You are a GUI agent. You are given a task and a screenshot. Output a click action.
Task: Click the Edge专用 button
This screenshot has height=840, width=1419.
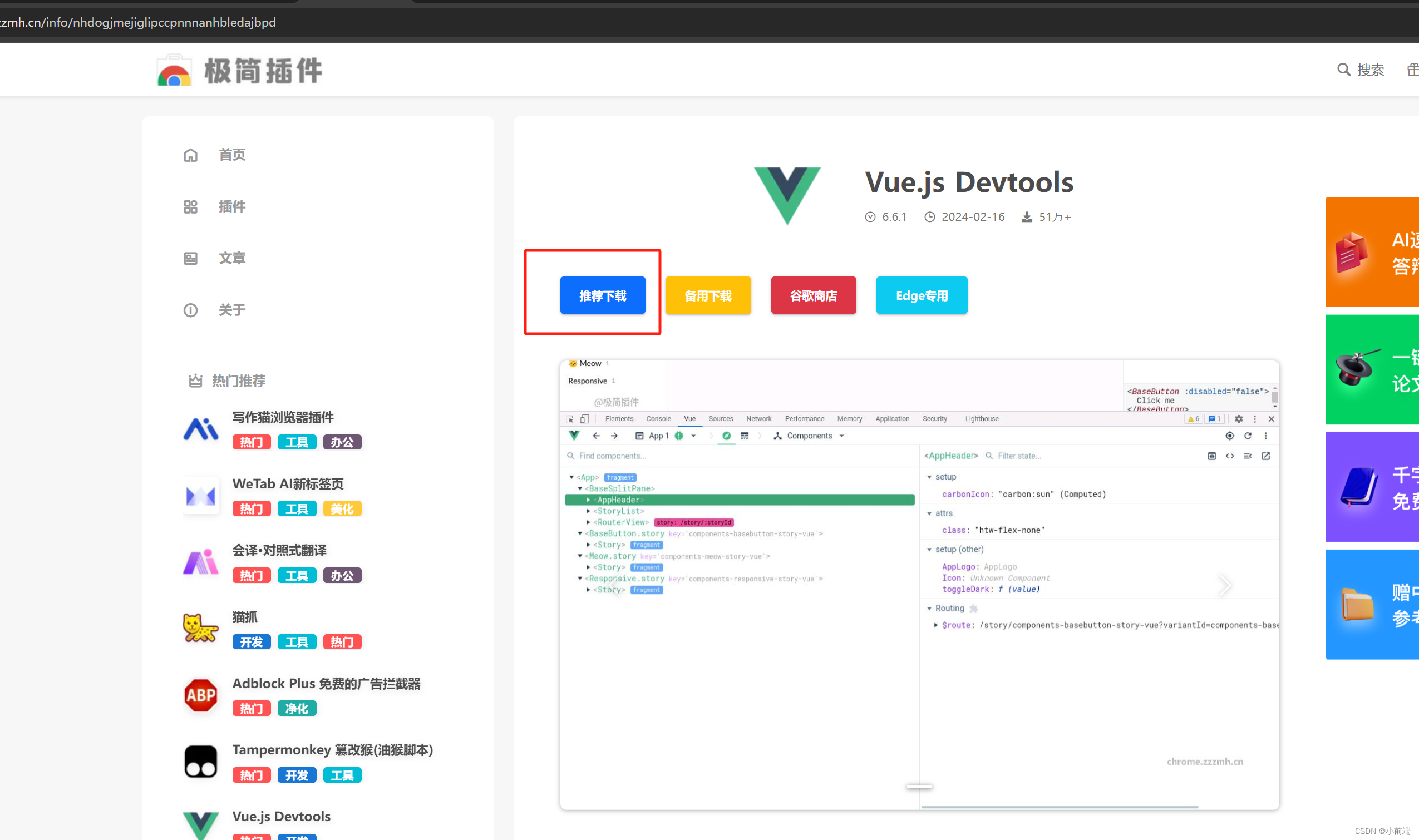pyautogui.click(x=922, y=295)
